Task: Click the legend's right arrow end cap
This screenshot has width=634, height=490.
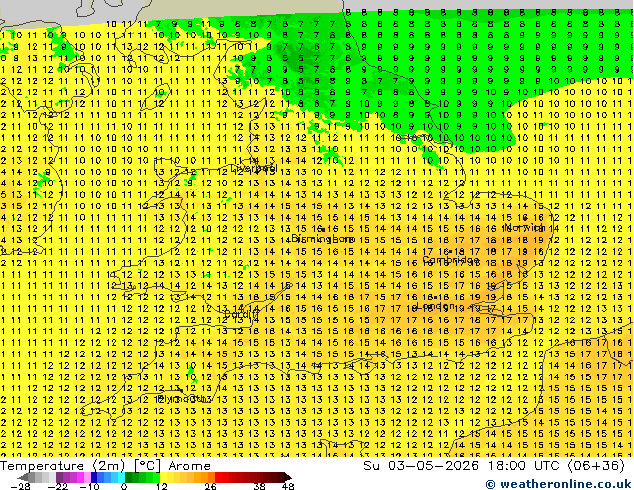Action: pyautogui.click(x=288, y=477)
